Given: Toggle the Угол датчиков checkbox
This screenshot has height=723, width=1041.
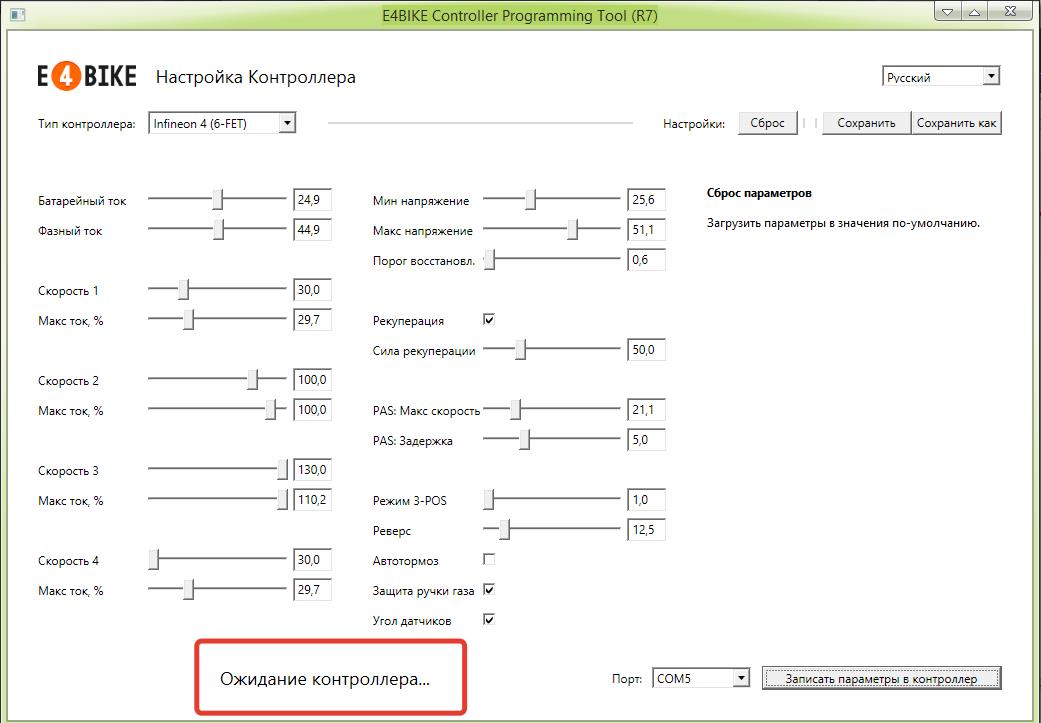Looking at the screenshot, I should pyautogui.click(x=489, y=619).
